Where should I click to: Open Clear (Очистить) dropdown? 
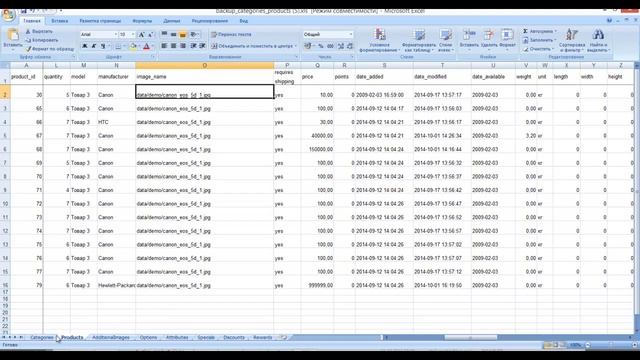coord(538,49)
